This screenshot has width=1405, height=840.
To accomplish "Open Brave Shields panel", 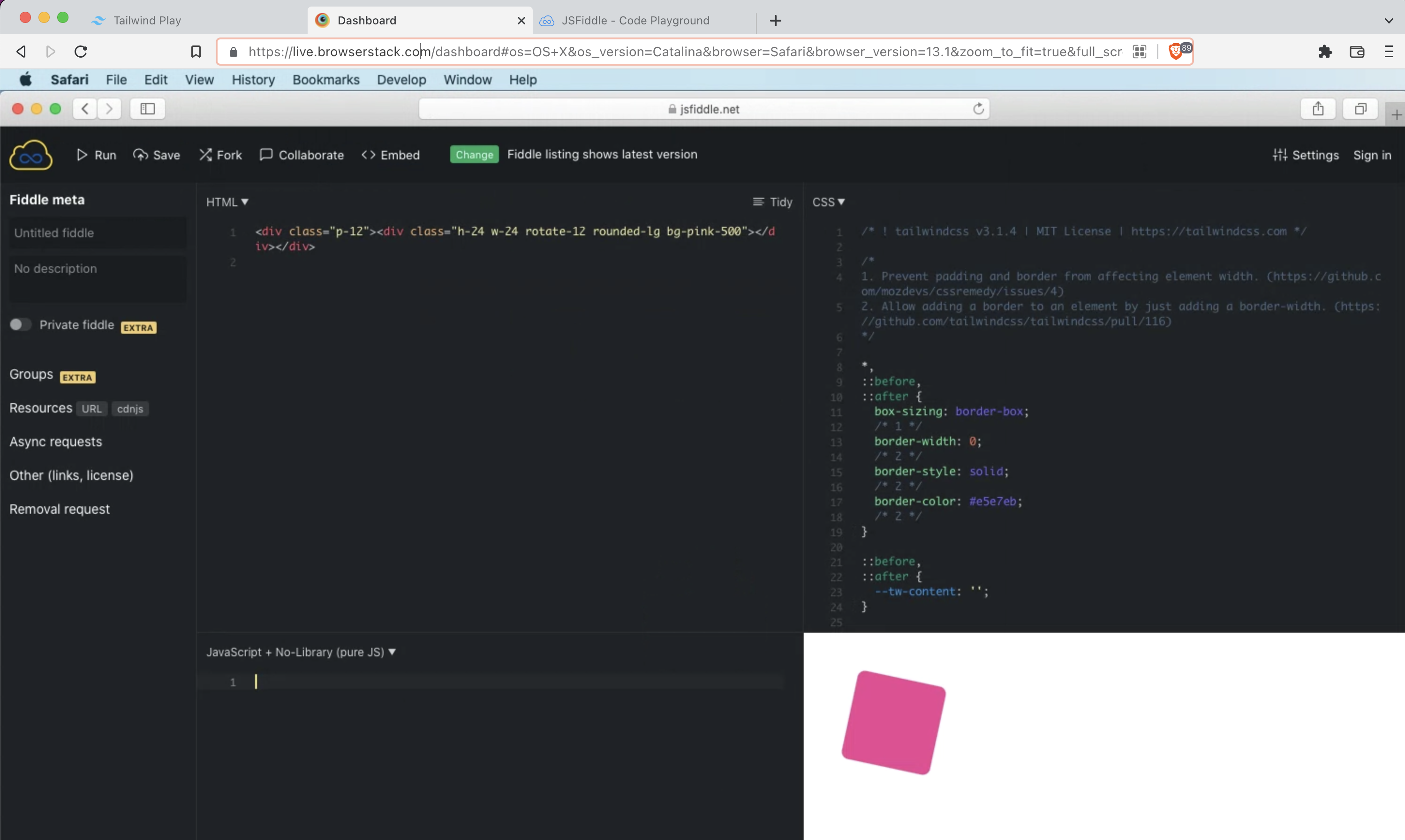I will [x=1176, y=51].
